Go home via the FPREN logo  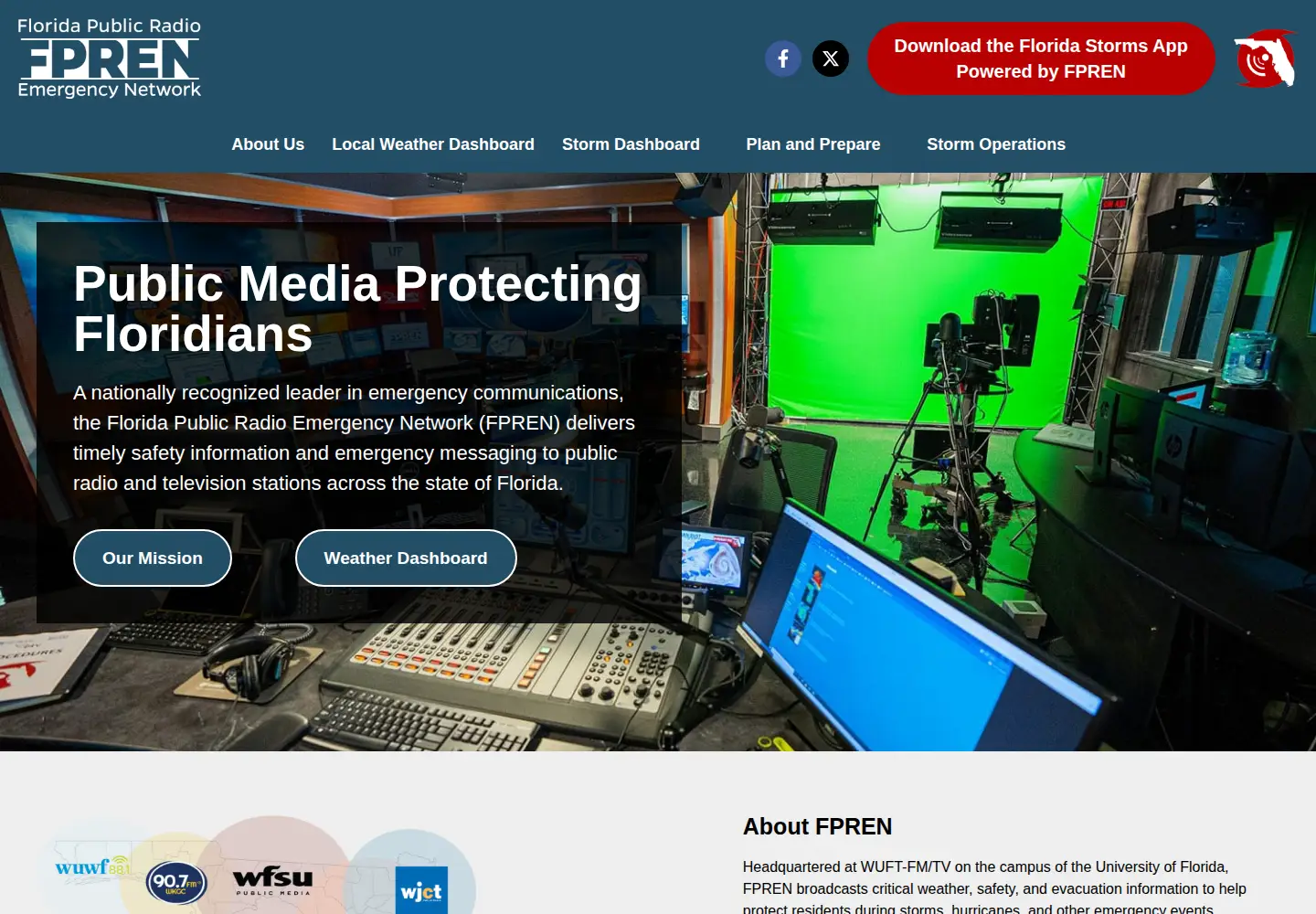110,58
